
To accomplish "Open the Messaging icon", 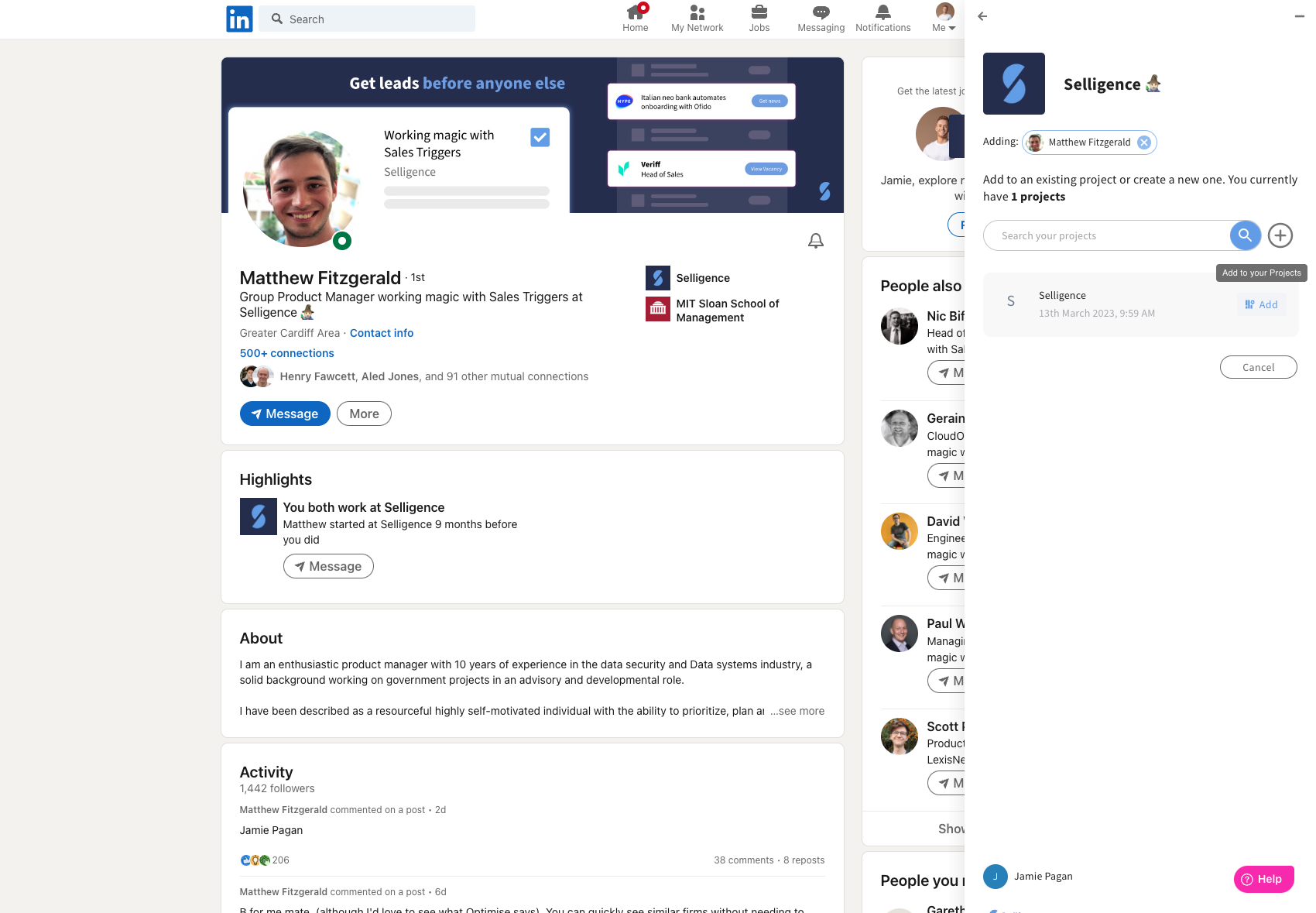I will pyautogui.click(x=821, y=12).
